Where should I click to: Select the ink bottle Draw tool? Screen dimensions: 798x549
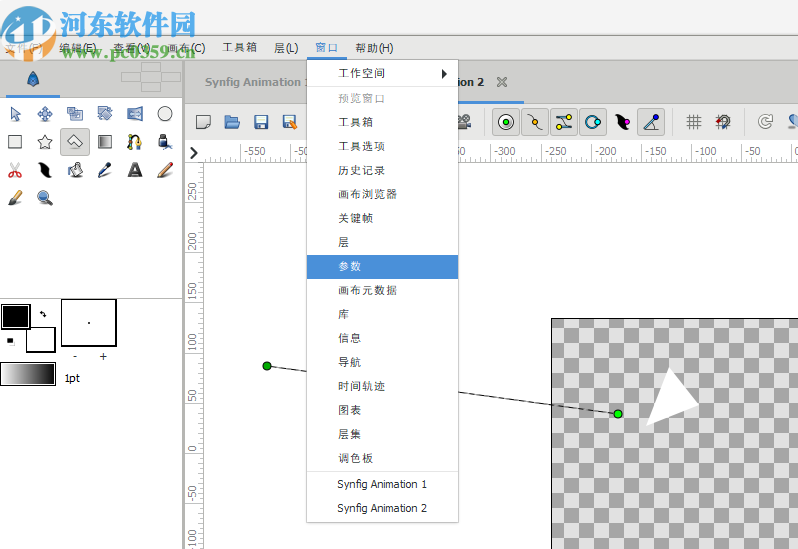[165, 142]
